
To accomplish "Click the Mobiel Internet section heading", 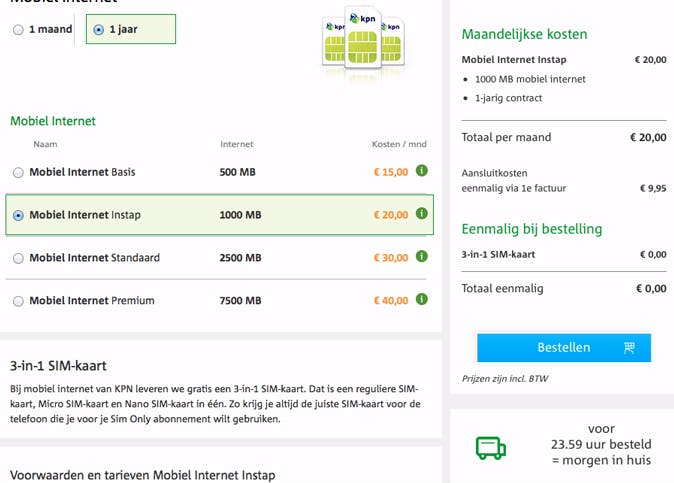I will tap(53, 121).
